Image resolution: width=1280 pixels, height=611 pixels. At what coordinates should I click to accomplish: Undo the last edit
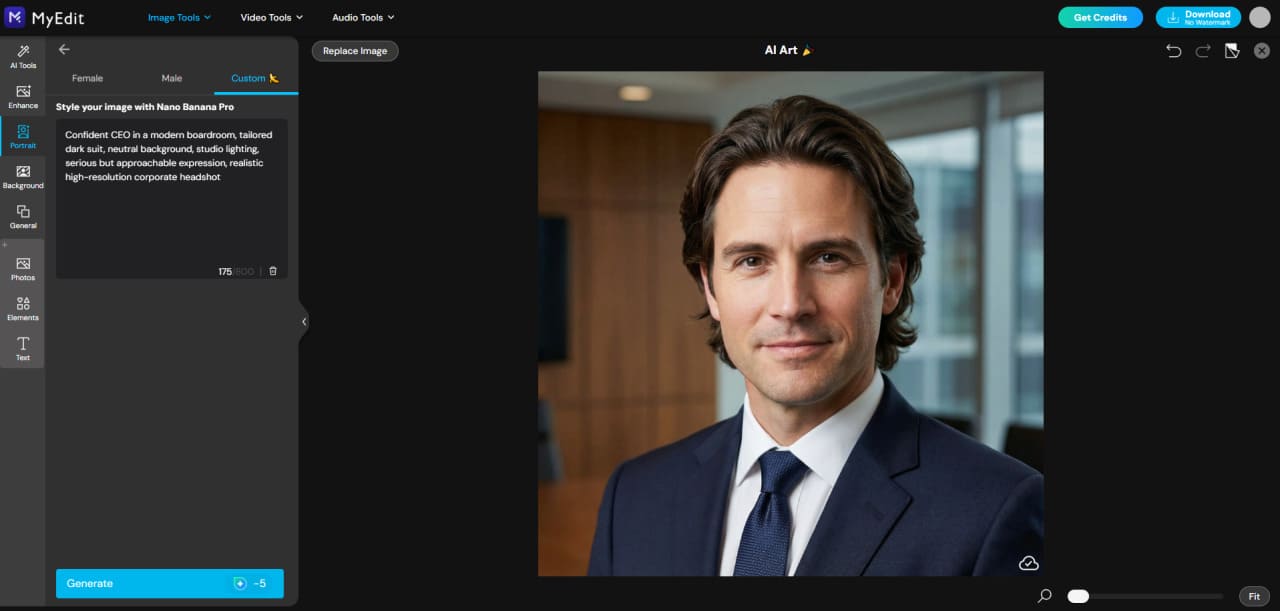[1174, 50]
